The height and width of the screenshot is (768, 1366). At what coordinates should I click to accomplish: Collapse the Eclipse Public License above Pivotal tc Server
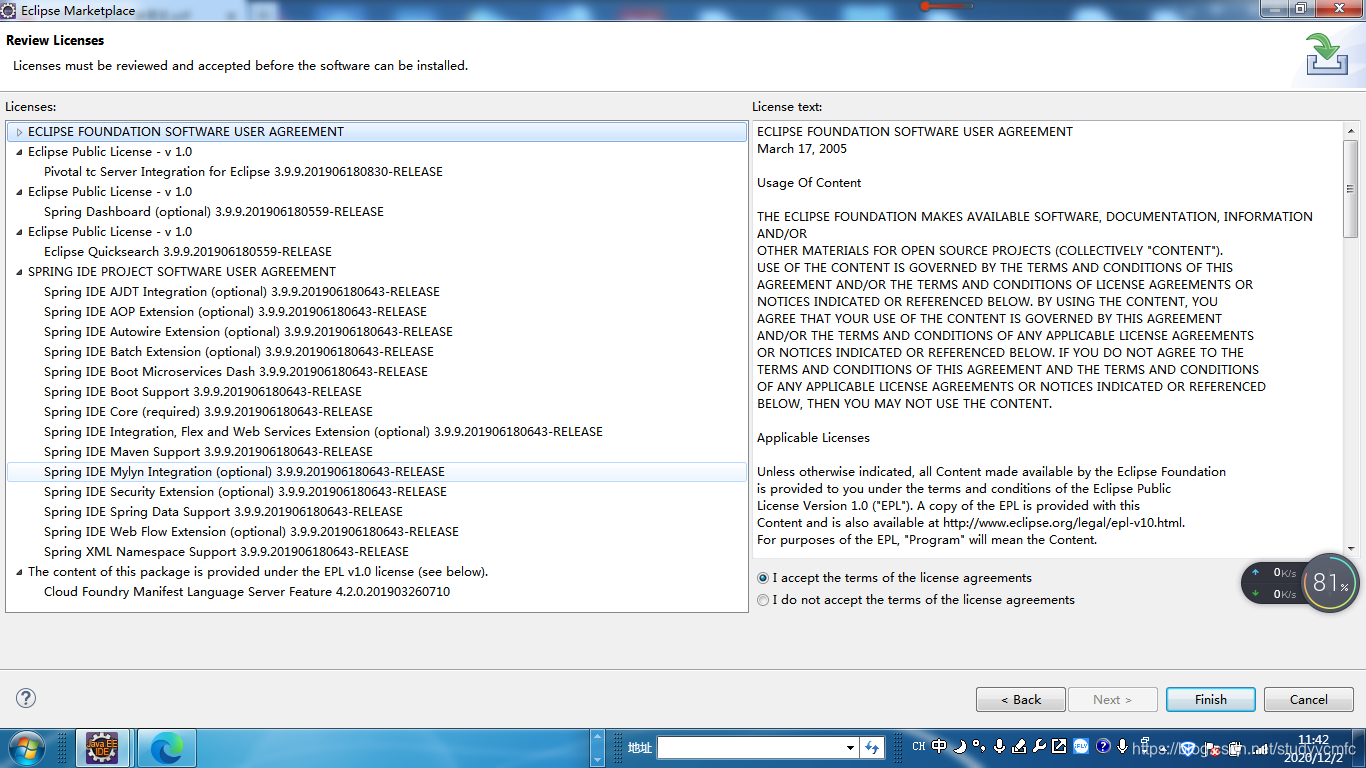[x=19, y=152]
